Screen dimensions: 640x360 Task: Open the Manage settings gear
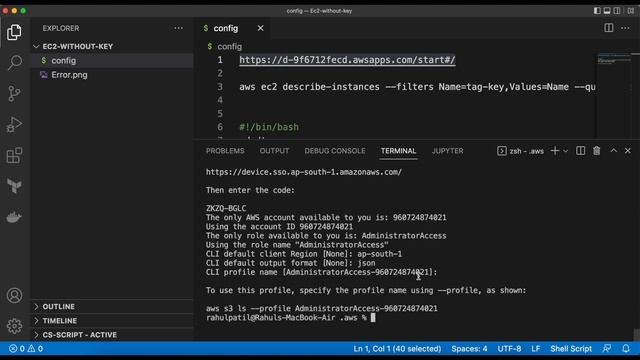[x=14, y=326]
